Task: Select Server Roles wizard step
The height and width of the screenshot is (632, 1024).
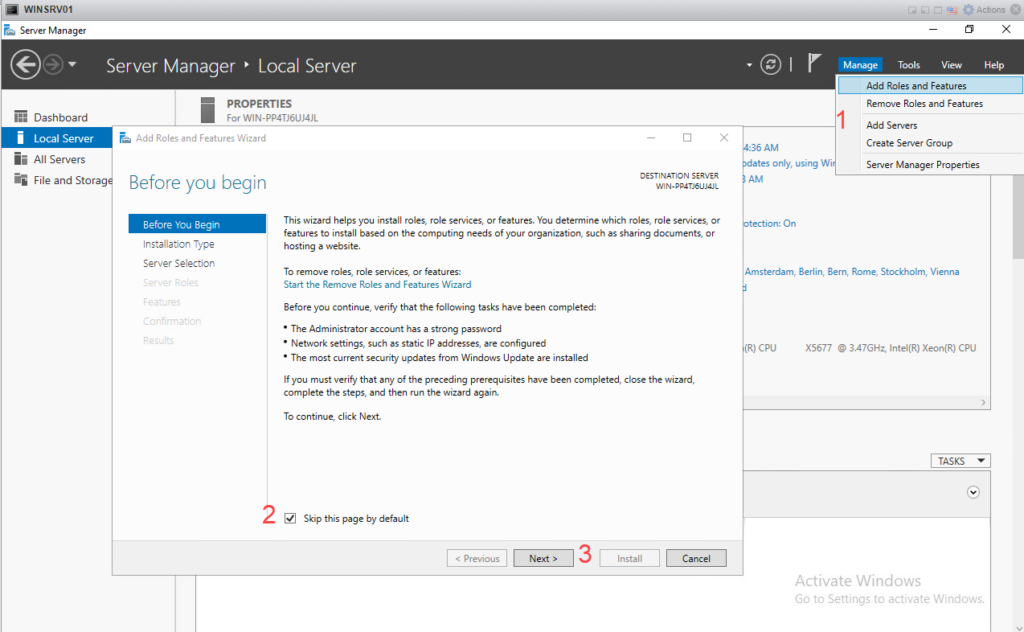Action: (x=170, y=283)
